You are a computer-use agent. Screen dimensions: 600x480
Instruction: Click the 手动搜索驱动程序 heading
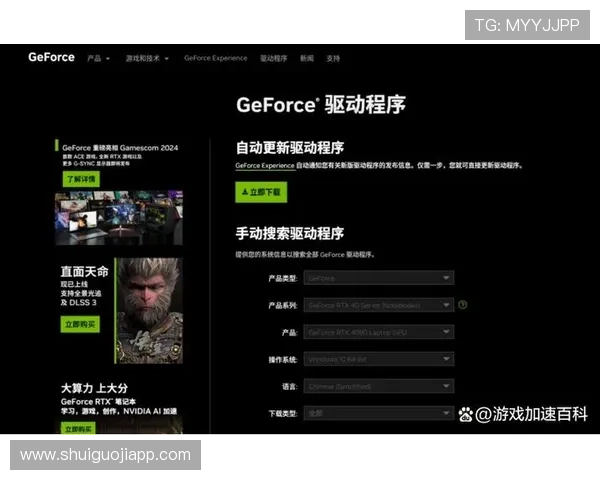(290, 233)
